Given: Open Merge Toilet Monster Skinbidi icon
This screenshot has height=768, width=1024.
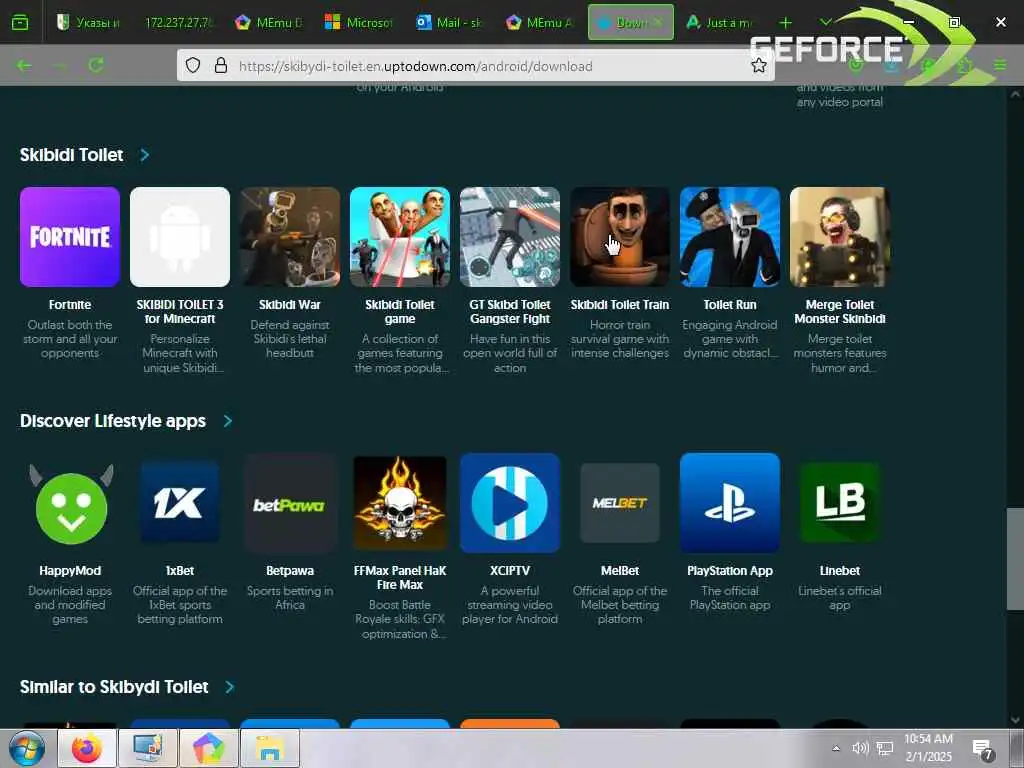Looking at the screenshot, I should (840, 236).
